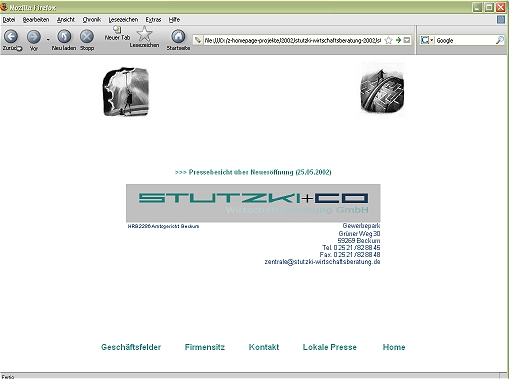Open the Extras menu

[153, 20]
